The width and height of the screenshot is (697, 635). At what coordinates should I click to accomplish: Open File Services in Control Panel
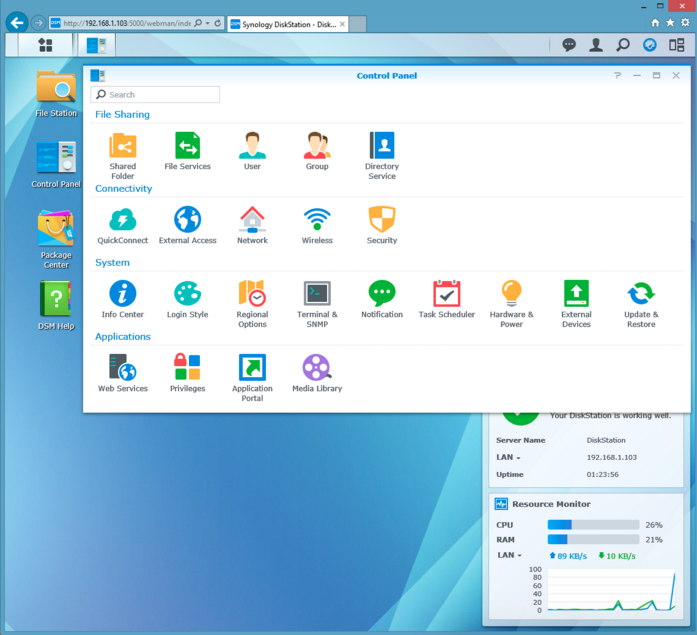coord(188,151)
